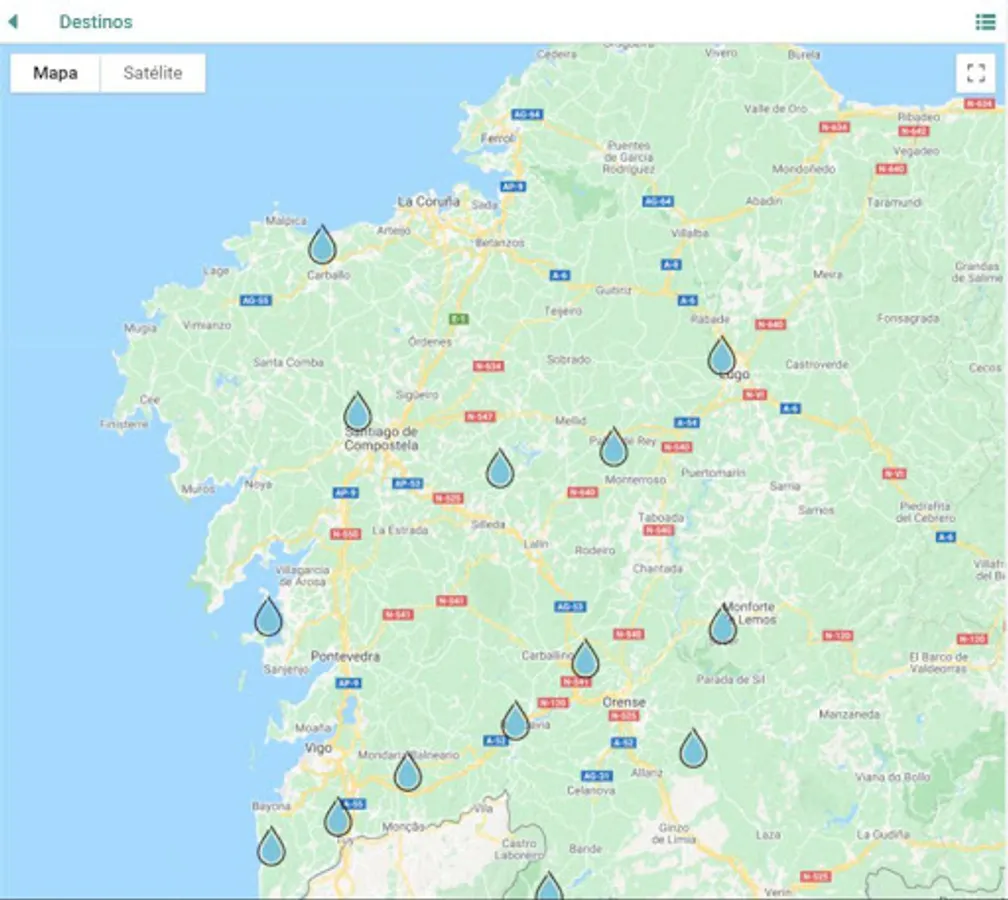Select the drop marker at Lugo
Viewport: 1008px width, 900px height.
click(722, 356)
